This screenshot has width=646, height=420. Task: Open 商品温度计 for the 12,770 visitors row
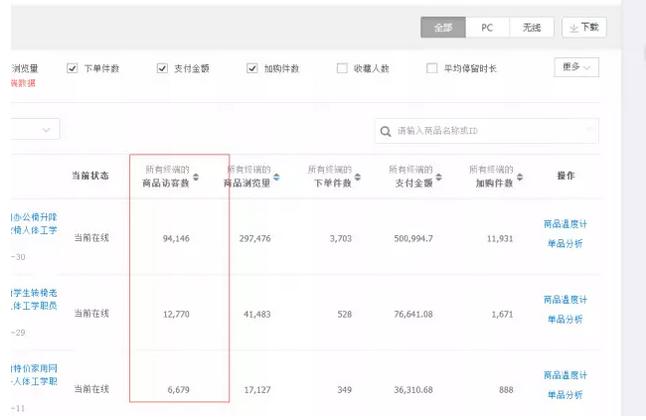point(565,300)
